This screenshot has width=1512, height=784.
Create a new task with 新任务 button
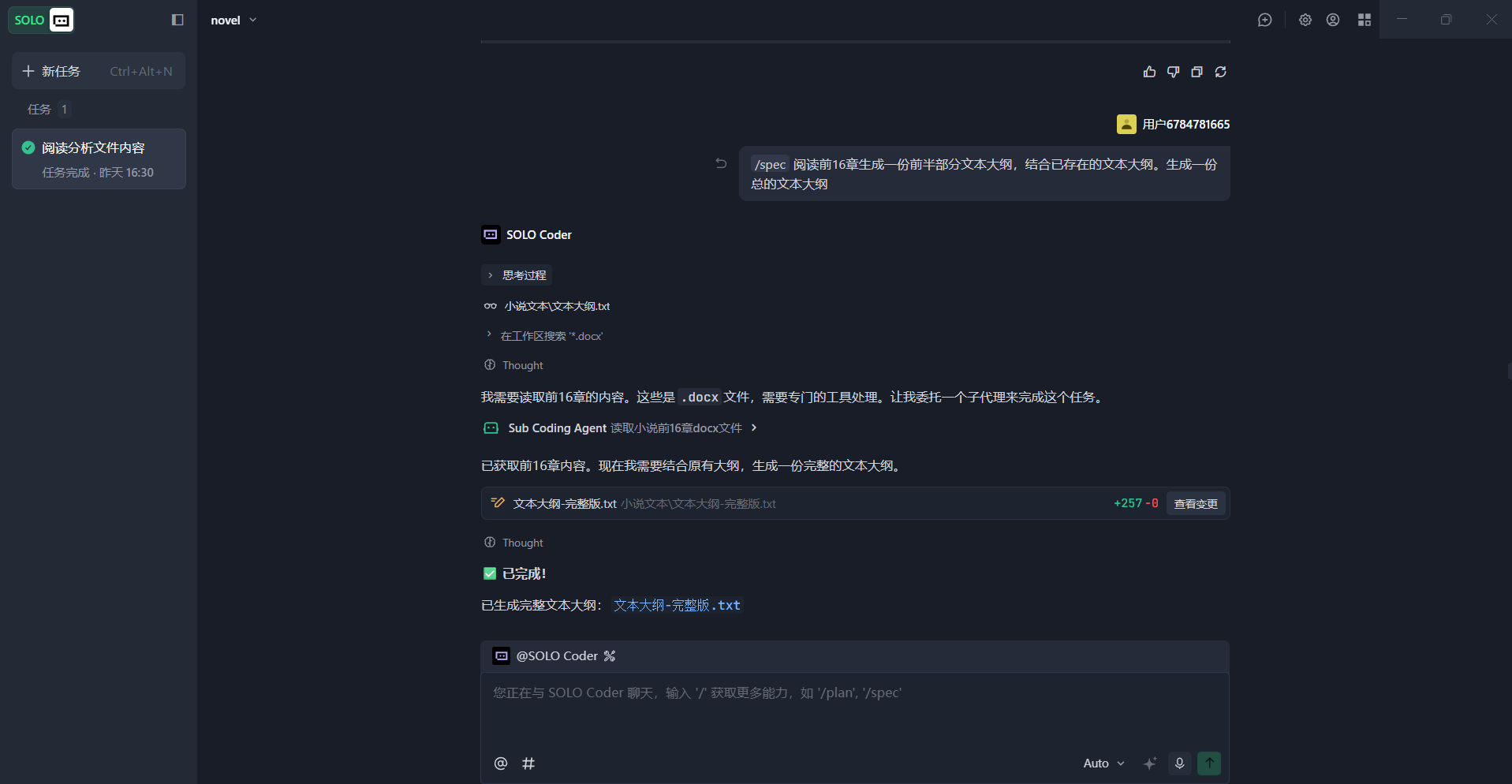click(99, 71)
